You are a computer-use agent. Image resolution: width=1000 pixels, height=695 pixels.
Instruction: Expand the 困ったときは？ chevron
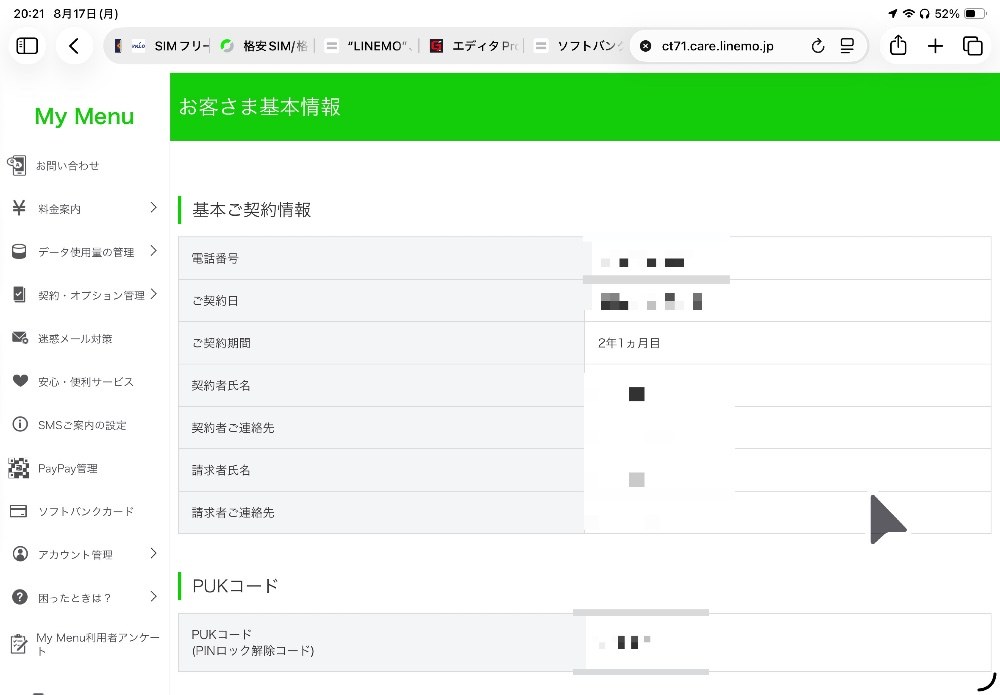153,596
